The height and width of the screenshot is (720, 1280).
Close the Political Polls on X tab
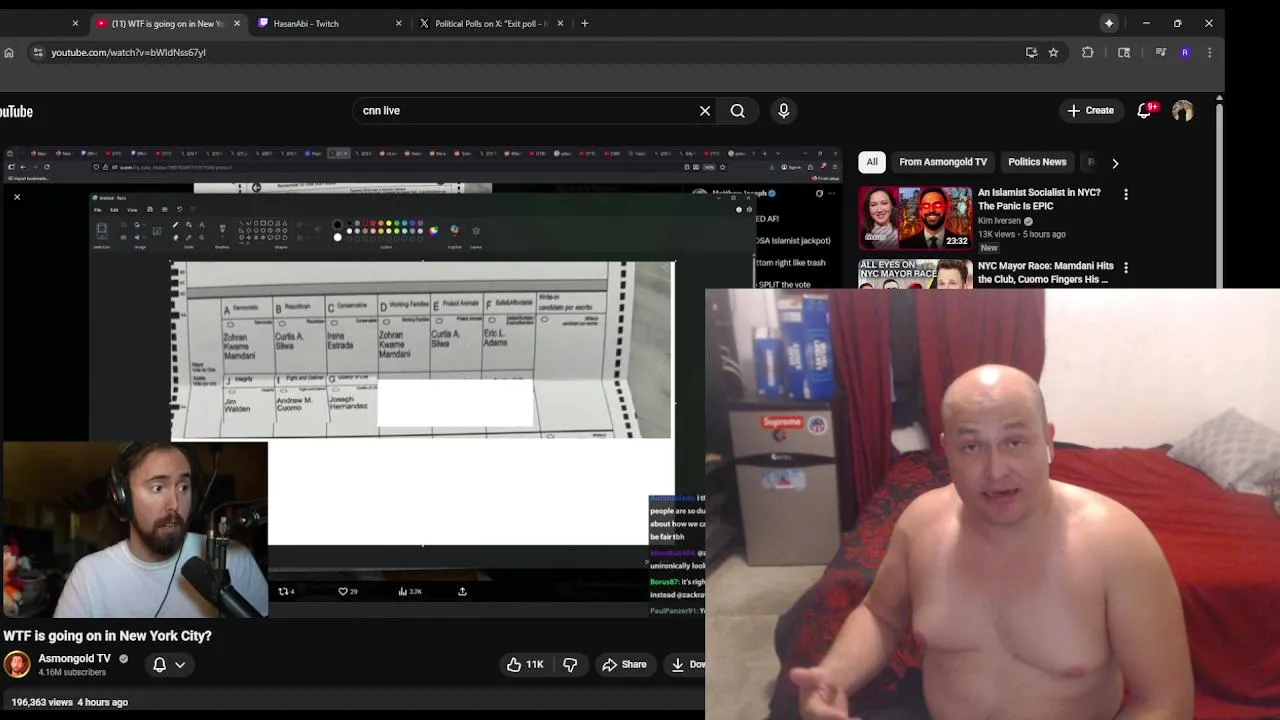pos(560,23)
